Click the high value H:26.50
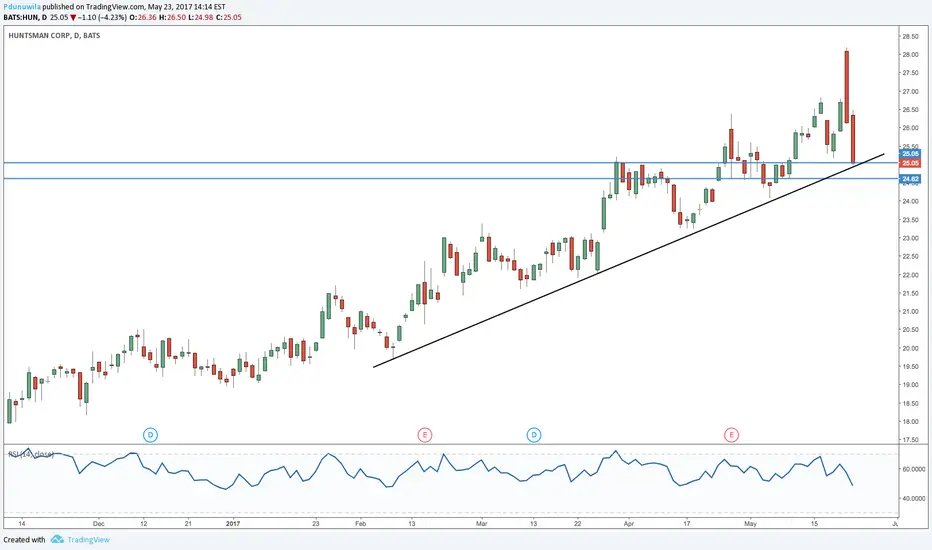This screenshot has width=932, height=550. coord(172,17)
